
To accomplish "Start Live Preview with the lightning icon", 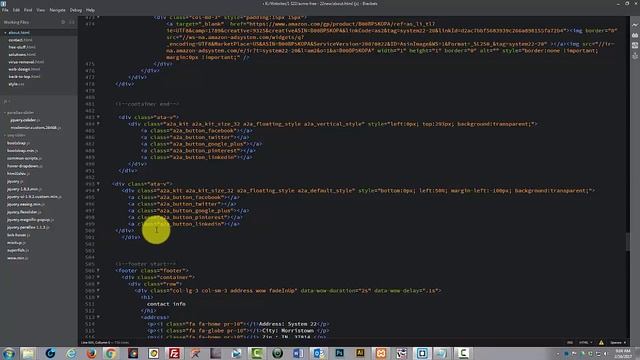I will tap(635, 25).
